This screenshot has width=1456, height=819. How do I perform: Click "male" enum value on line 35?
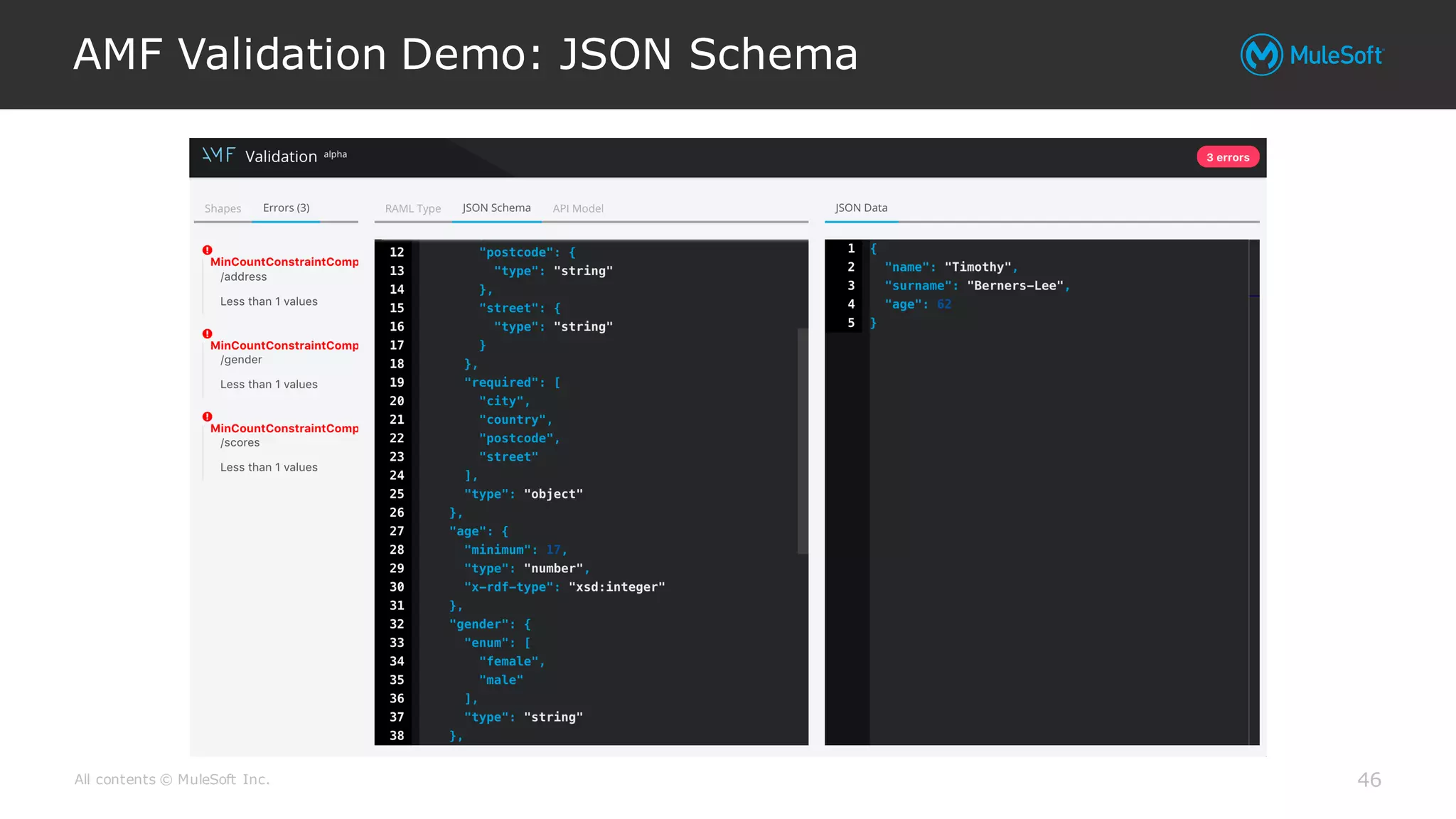501,680
